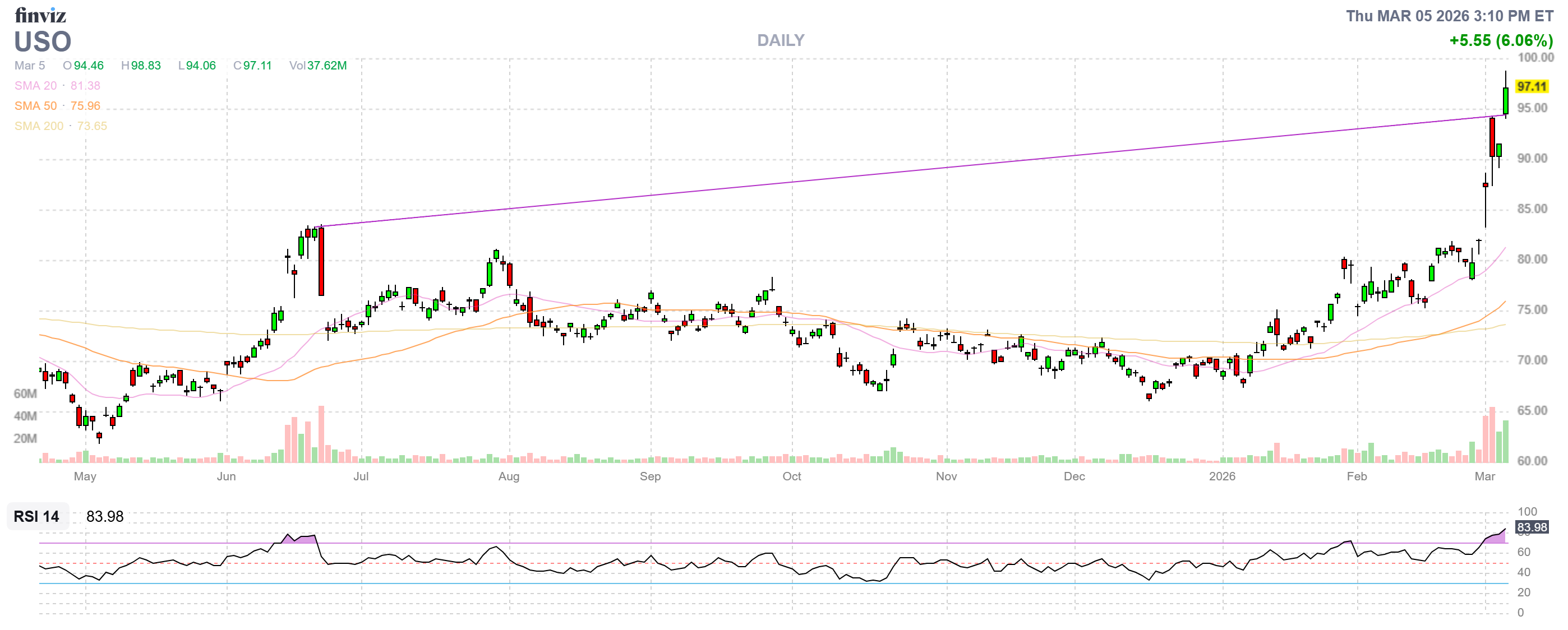Click the 83.98 RSI value tag
This screenshot has height=630, width=1568.
[1532, 527]
